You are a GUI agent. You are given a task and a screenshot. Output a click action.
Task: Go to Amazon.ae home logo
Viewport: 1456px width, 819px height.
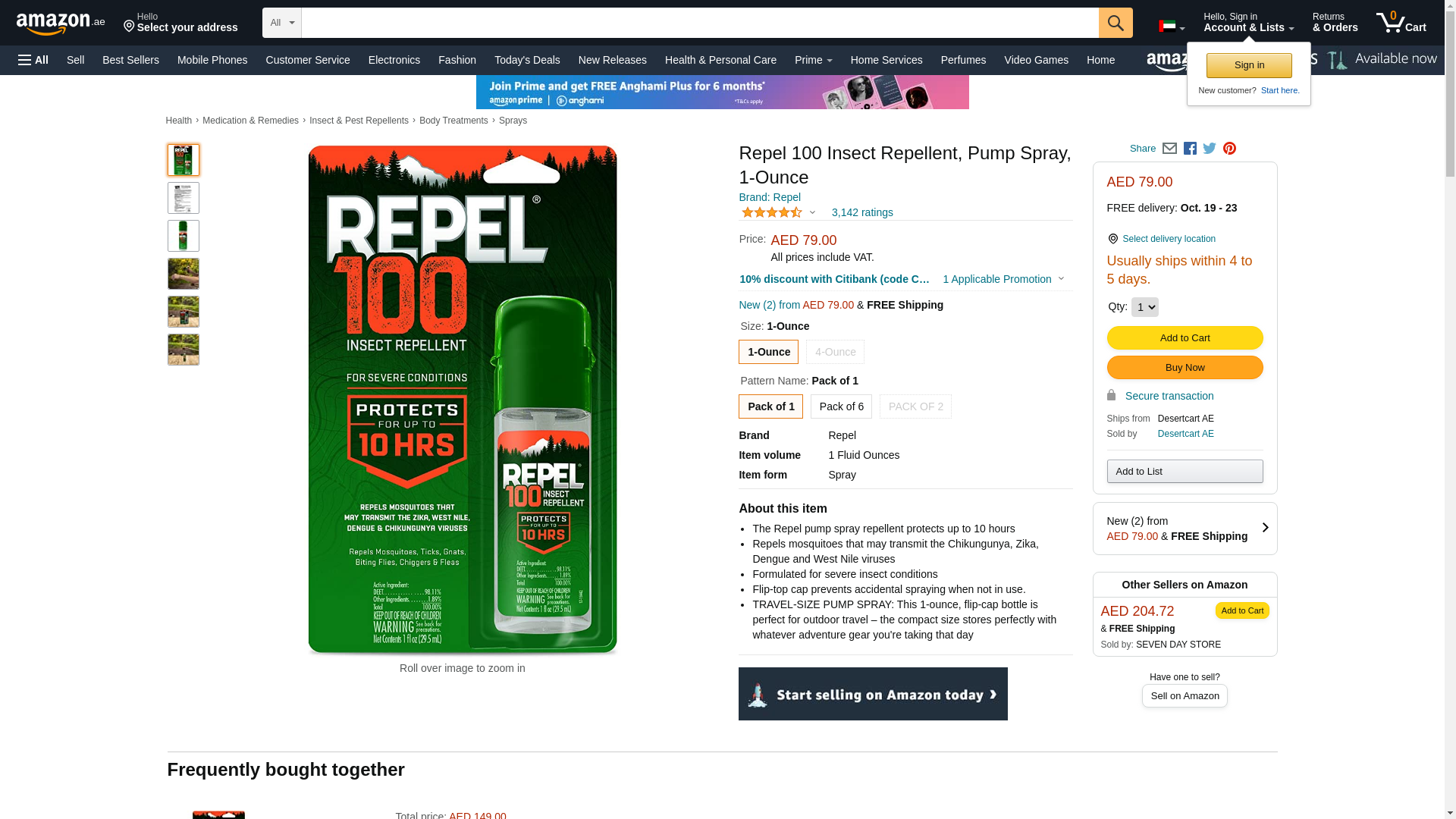[61, 24]
